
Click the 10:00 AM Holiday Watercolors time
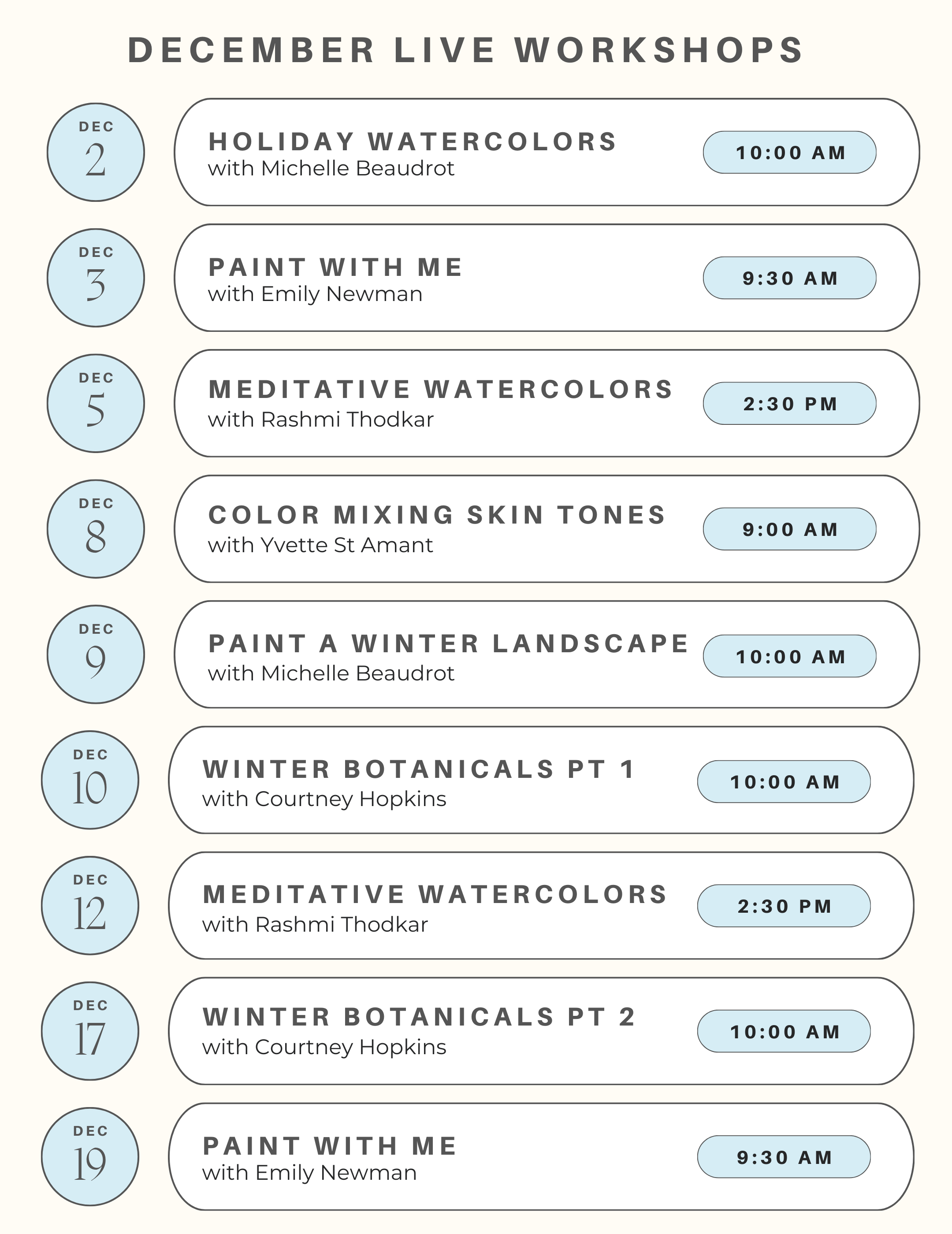789,152
